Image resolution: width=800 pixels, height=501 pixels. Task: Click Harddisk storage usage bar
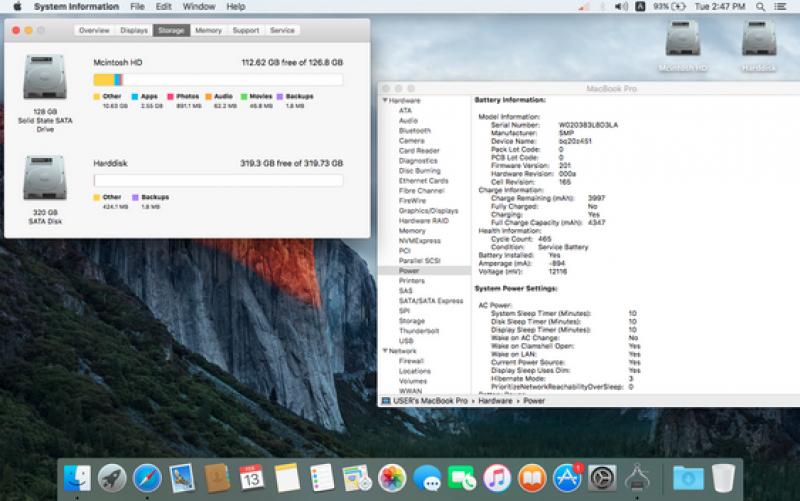click(218, 181)
